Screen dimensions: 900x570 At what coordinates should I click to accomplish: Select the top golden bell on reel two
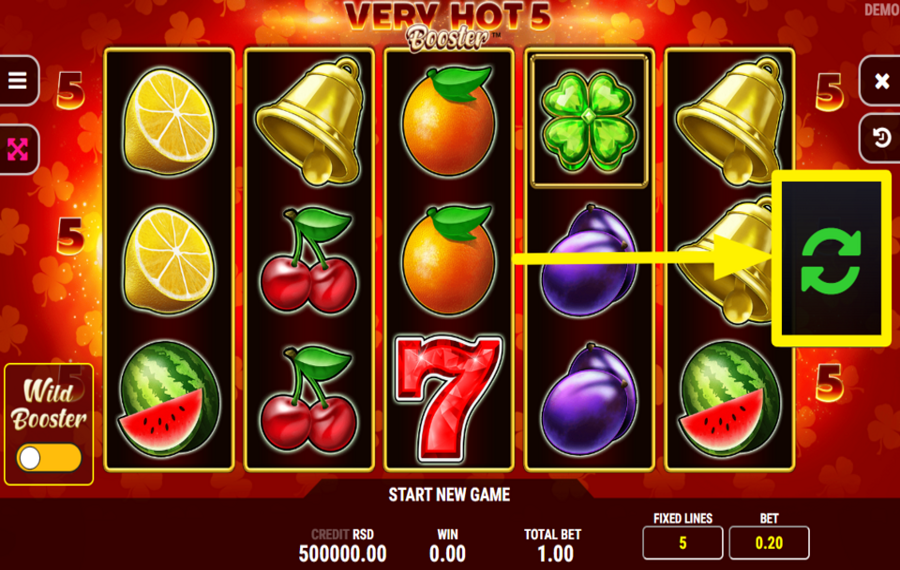tap(311, 121)
